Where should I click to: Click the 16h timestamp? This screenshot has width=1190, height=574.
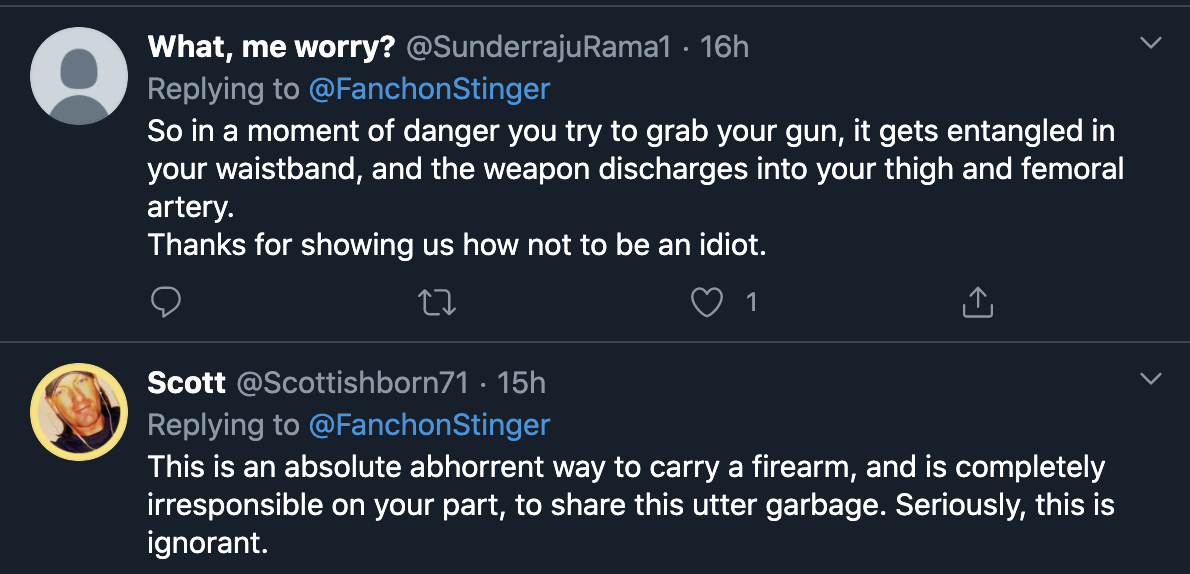(x=724, y=48)
